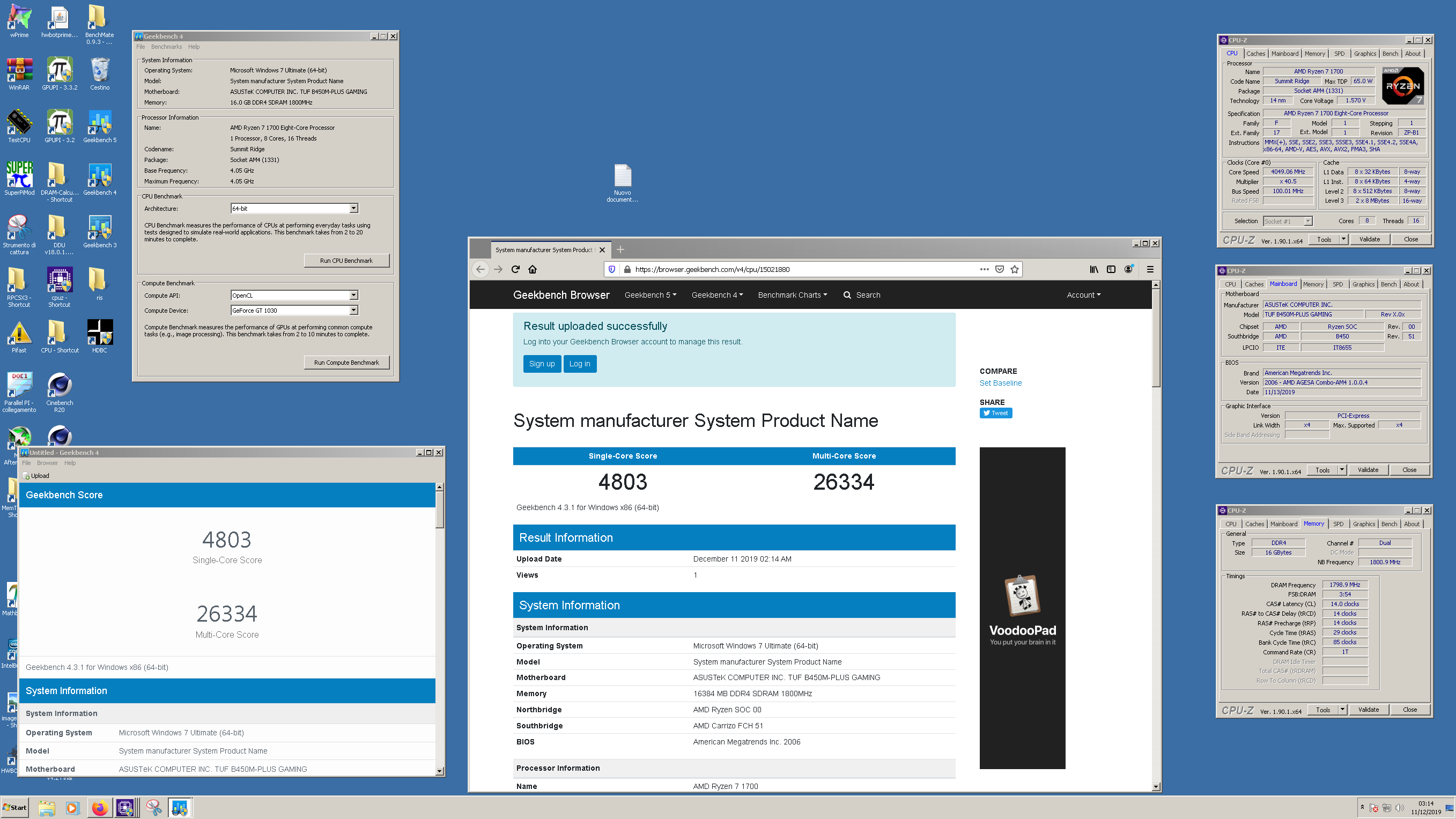Expand the Compute API OpenCL dropdown

[354, 296]
